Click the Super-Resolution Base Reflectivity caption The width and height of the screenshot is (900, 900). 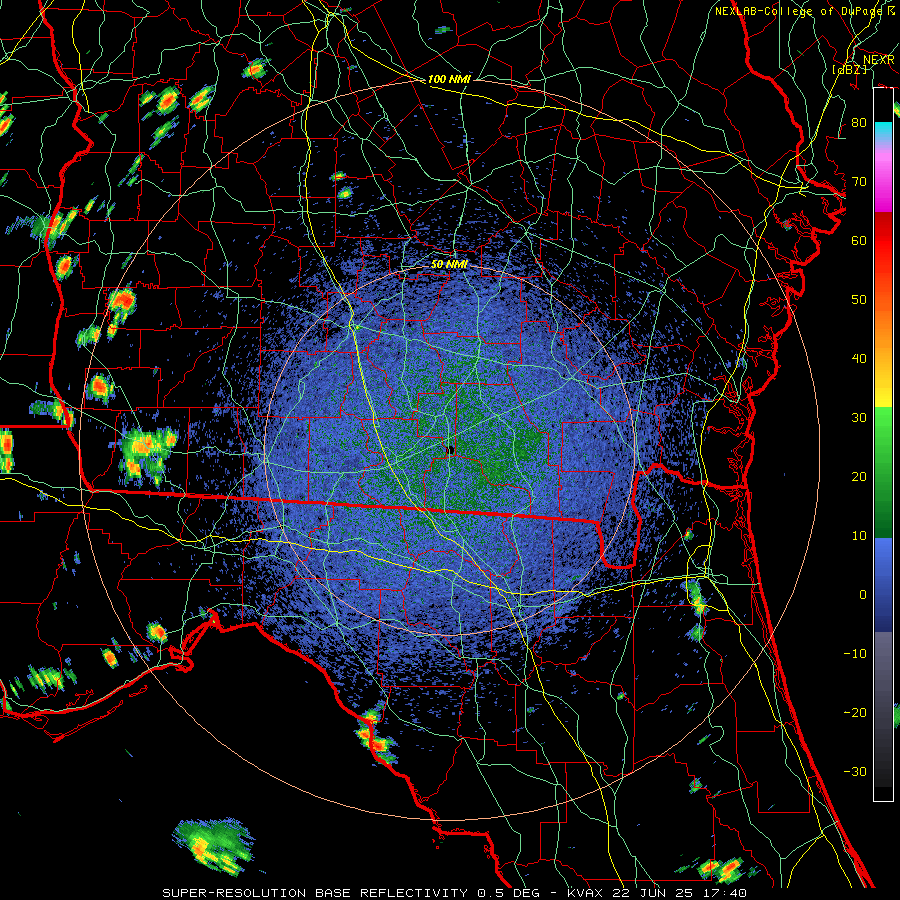[x=455, y=893]
